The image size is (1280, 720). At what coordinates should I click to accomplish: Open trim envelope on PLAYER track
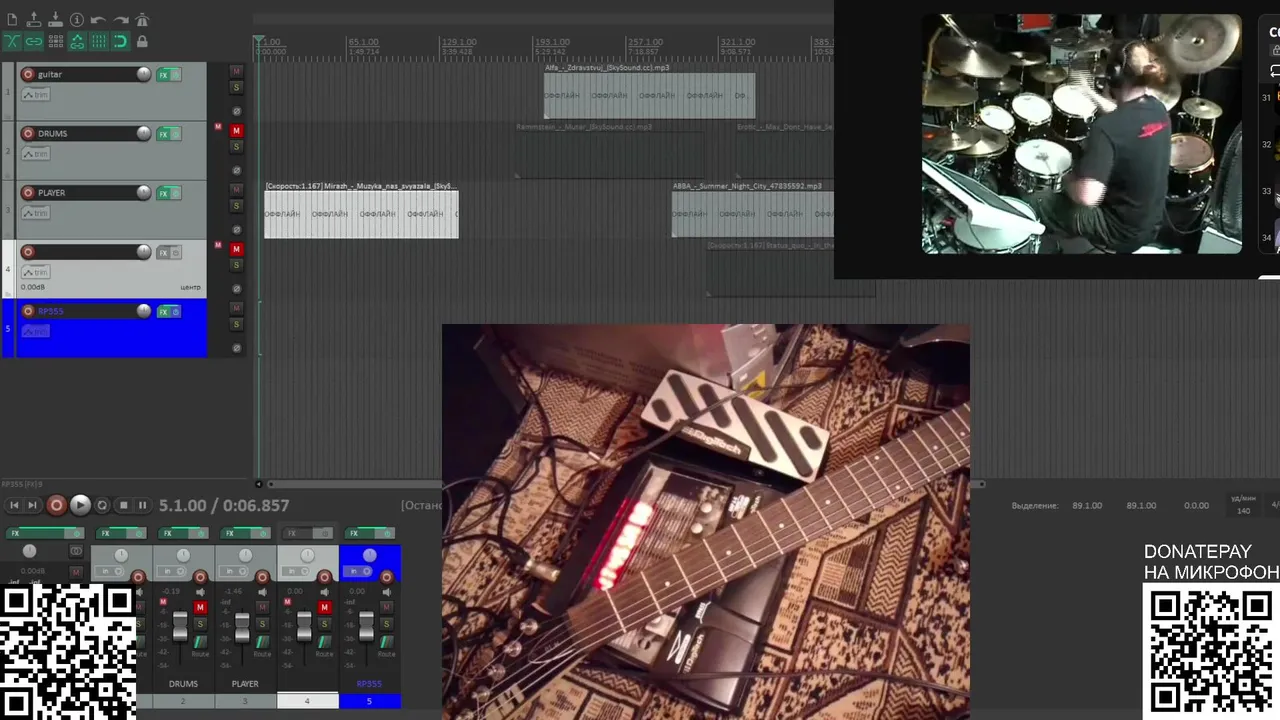click(36, 212)
